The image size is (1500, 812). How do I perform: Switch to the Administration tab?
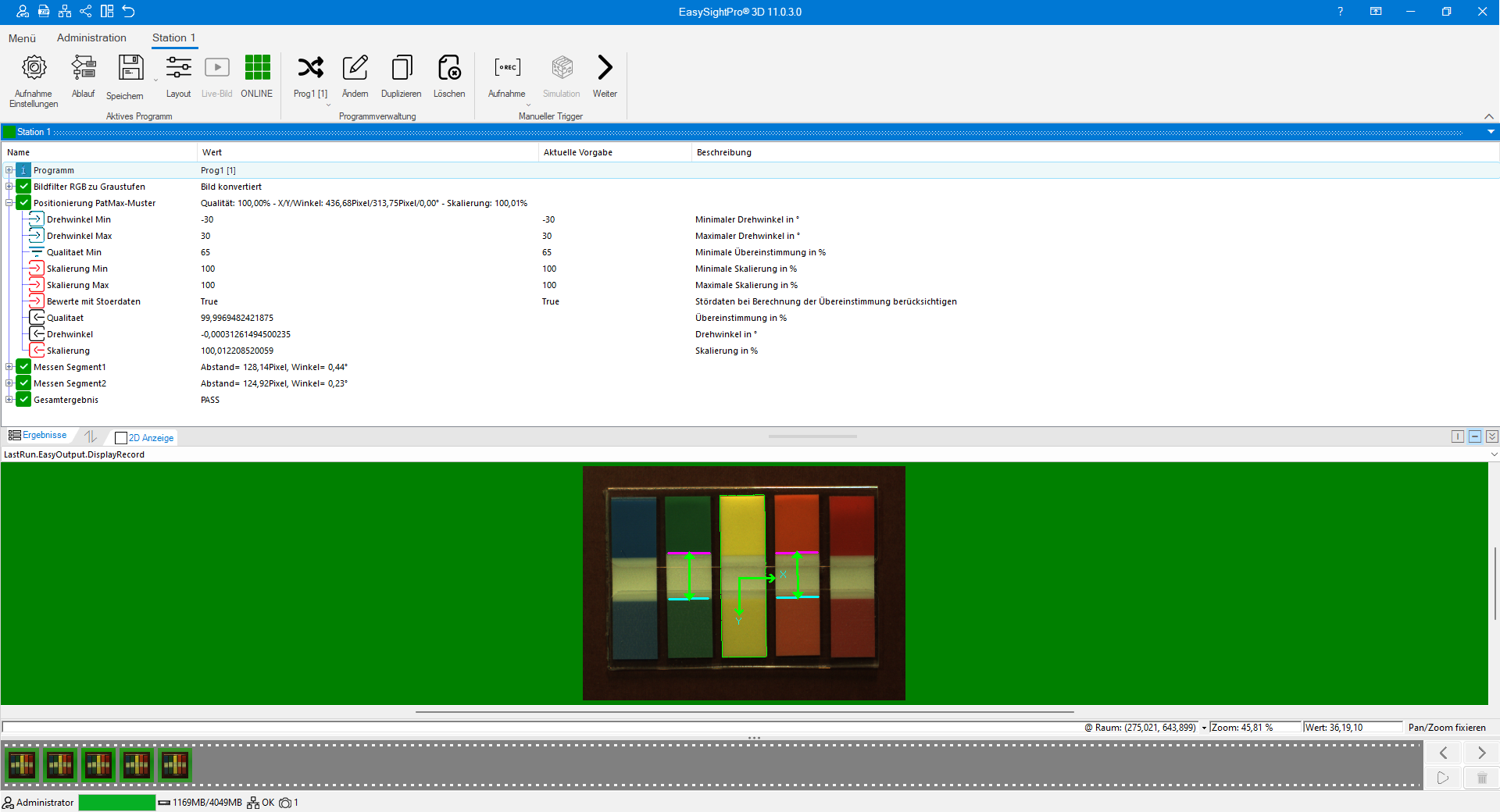(x=91, y=37)
